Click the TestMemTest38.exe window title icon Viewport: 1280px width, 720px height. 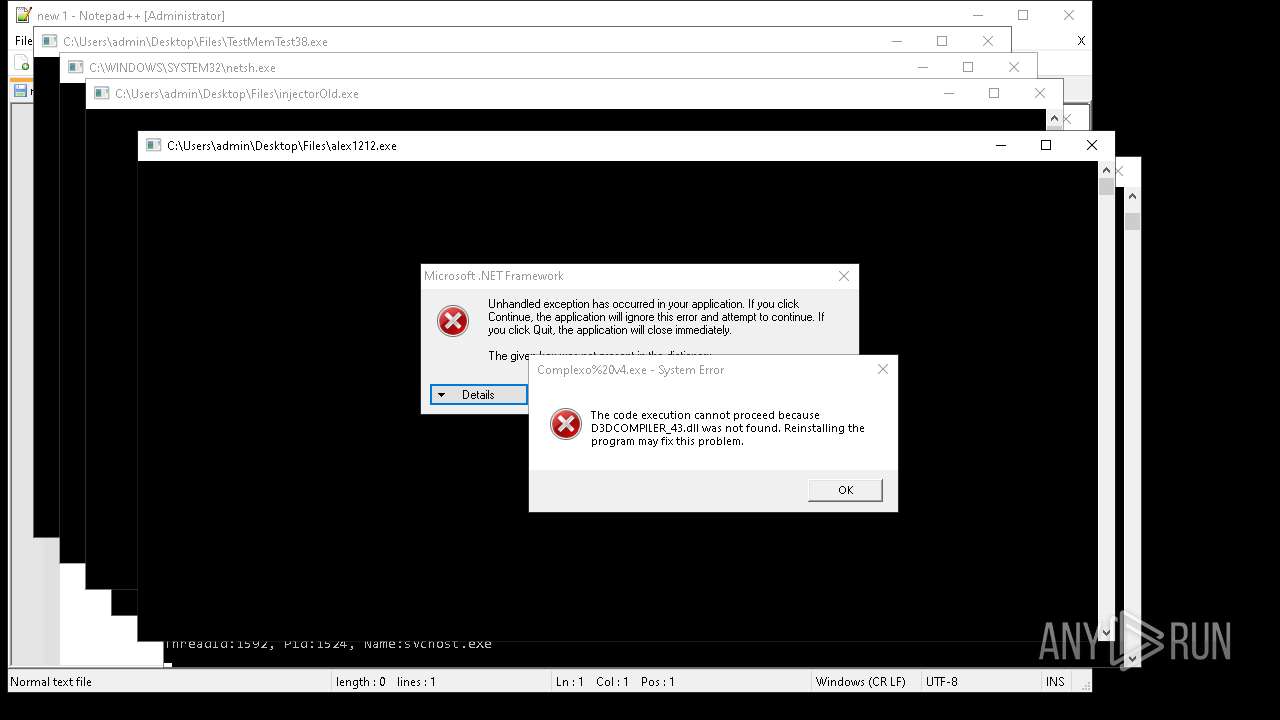pyautogui.click(x=49, y=42)
